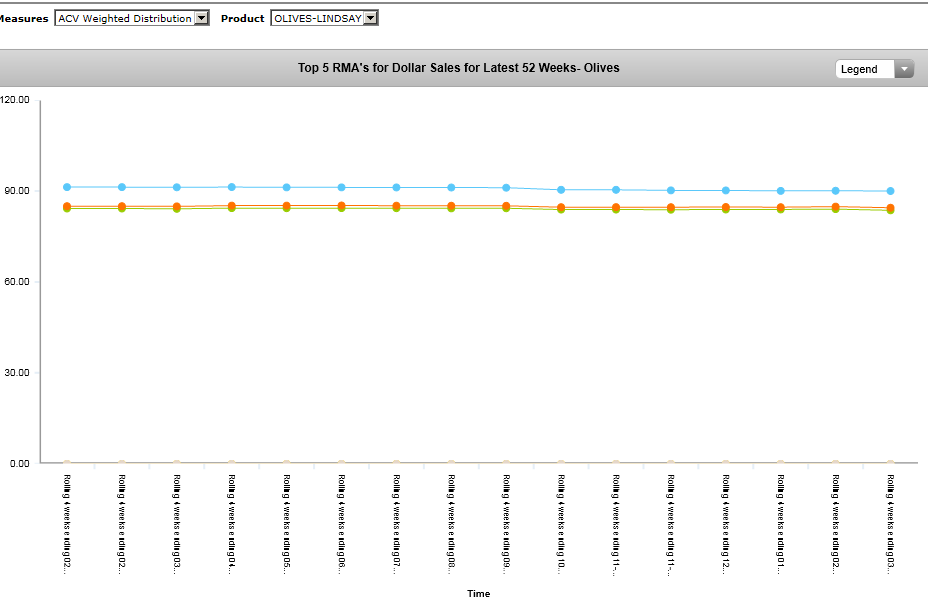The width and height of the screenshot is (928, 599).
Task: Click zero-value data point for period ending 10
Action: click(x=561, y=463)
